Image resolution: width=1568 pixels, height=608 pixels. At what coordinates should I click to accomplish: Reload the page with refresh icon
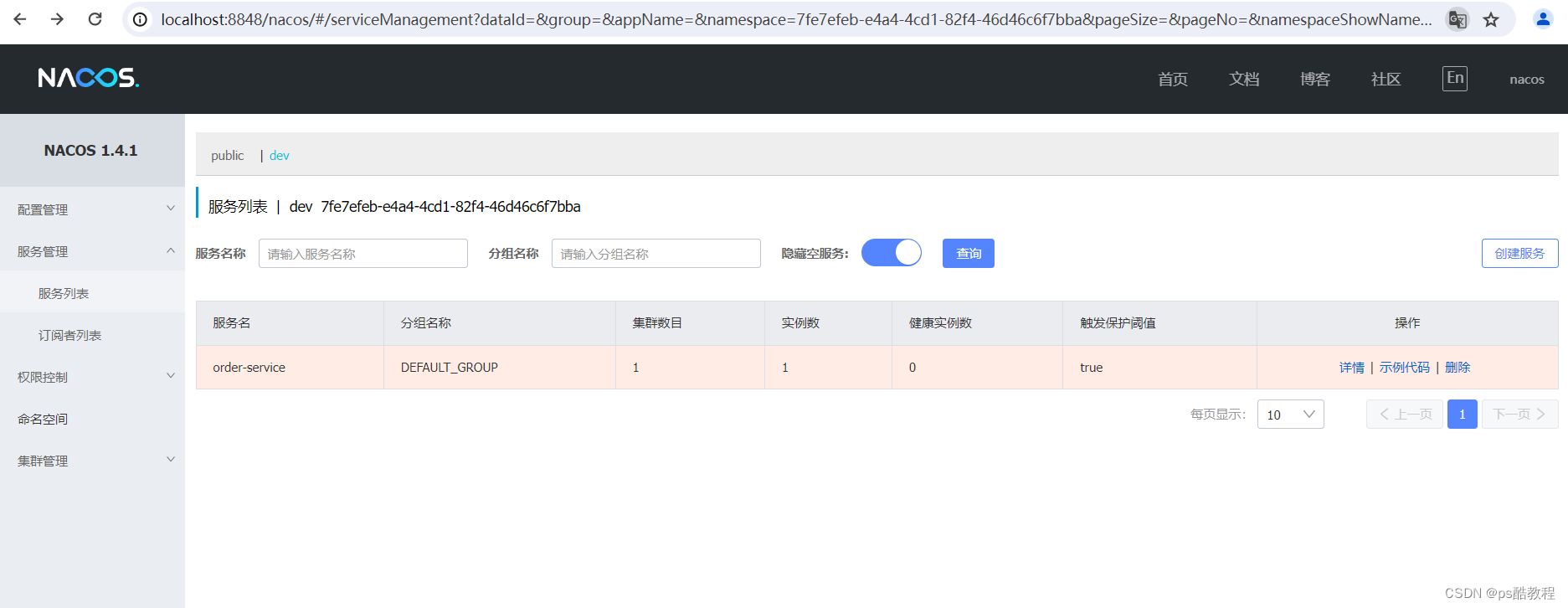pos(95,19)
